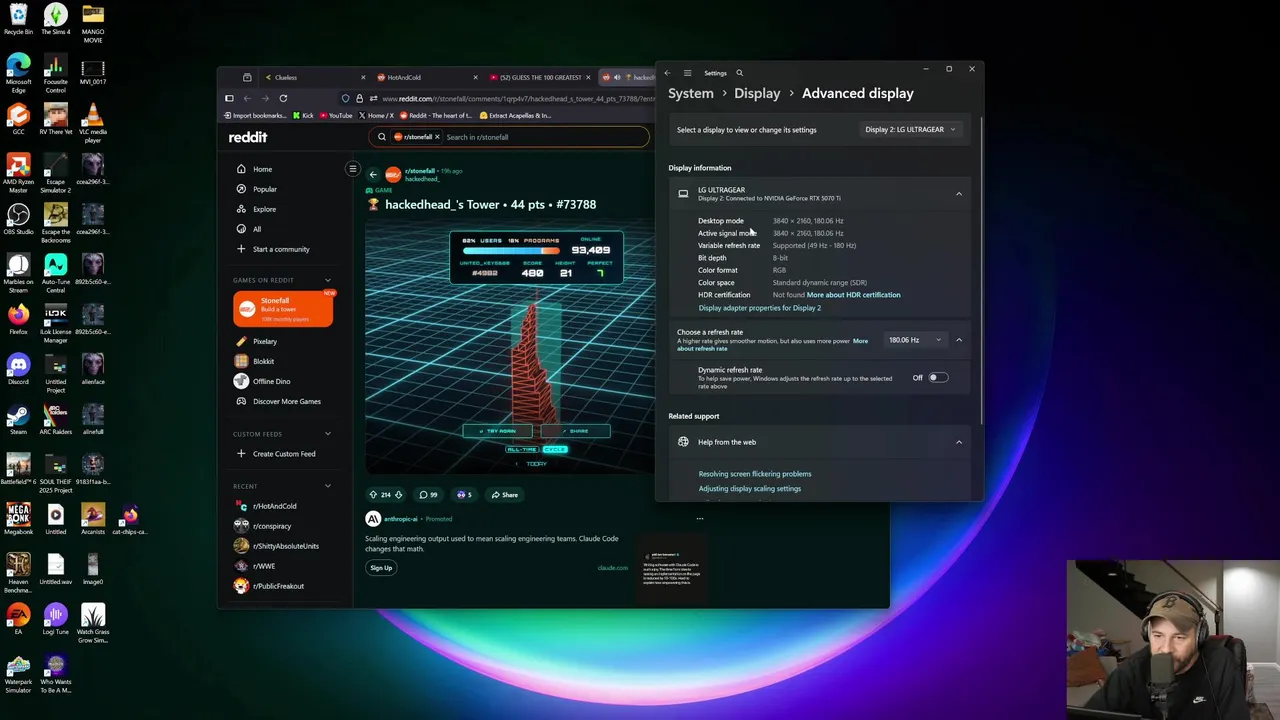Launch The Sims 4 desktop shortcut
Image resolution: width=1280 pixels, height=720 pixels.
coord(55,19)
